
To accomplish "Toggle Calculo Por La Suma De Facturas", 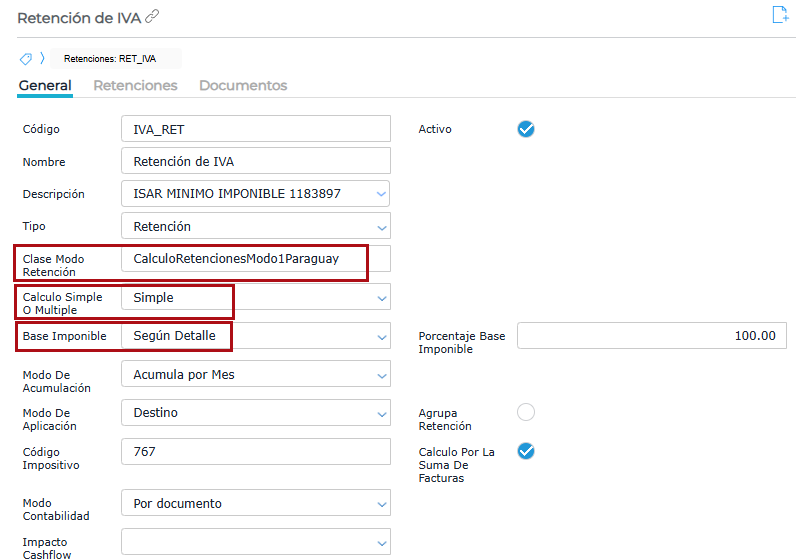I will [526, 451].
